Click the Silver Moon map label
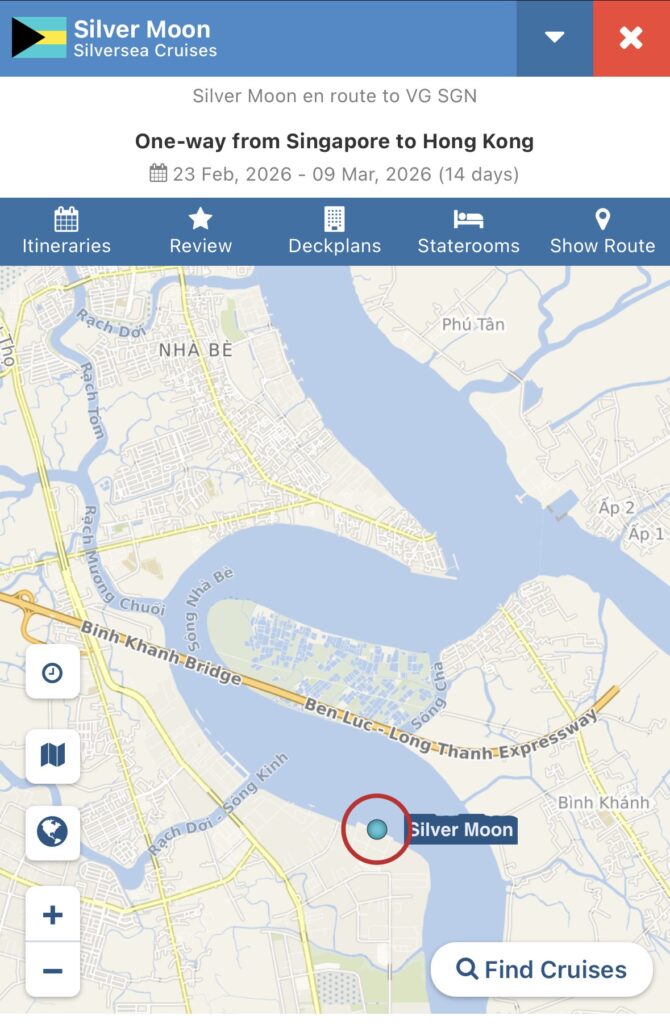 (462, 829)
